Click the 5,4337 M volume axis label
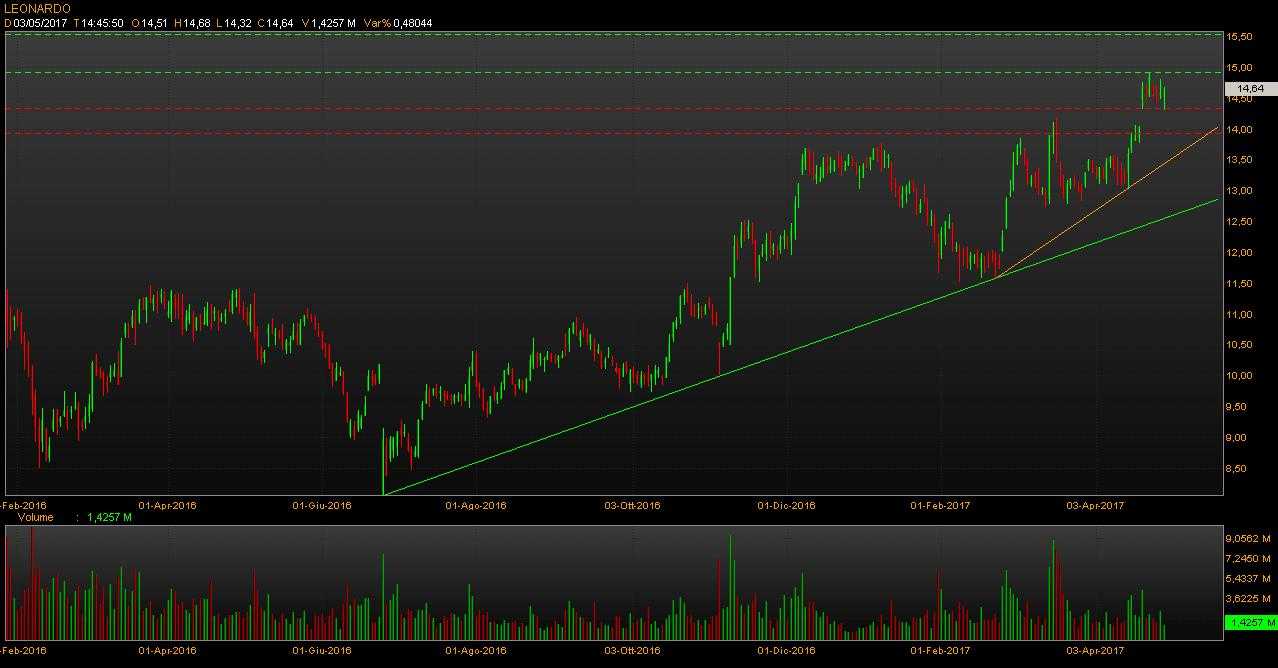Viewport: 1278px width, 668px height. pos(1248,578)
